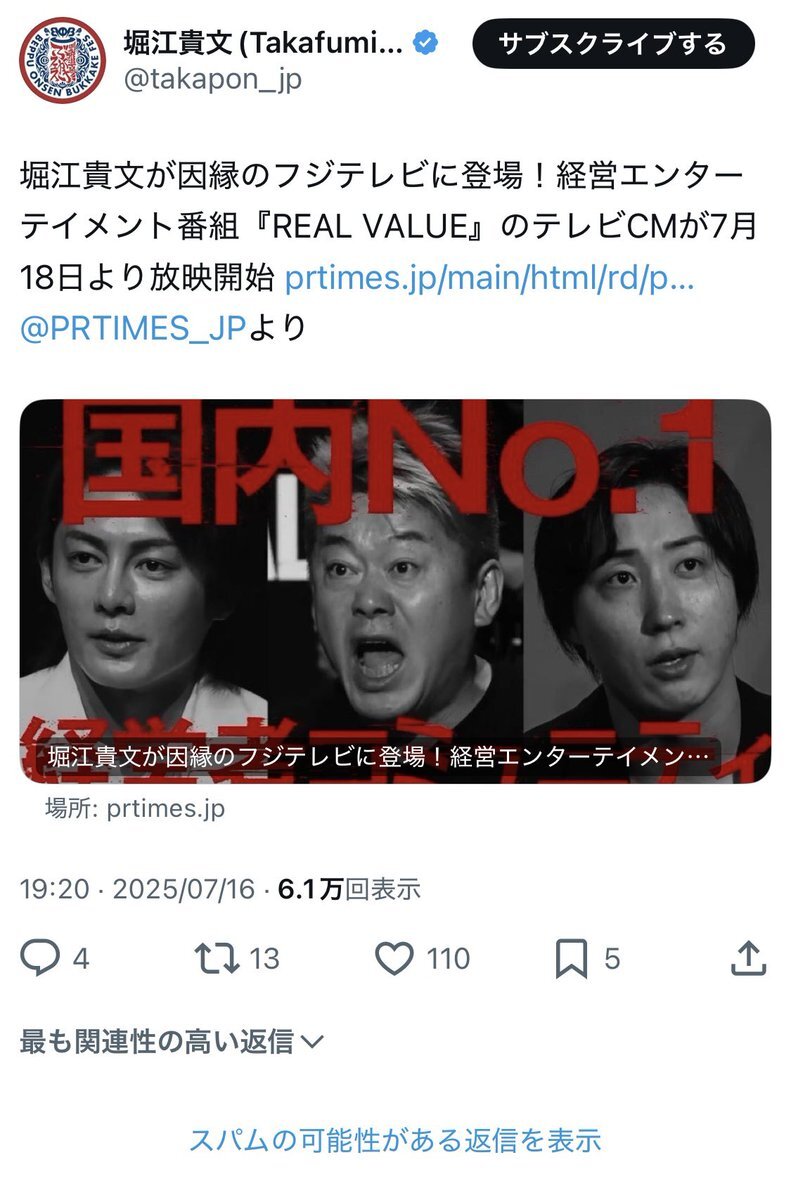
Task: Open the @PRTIMES_JP mention
Action: pos(132,327)
